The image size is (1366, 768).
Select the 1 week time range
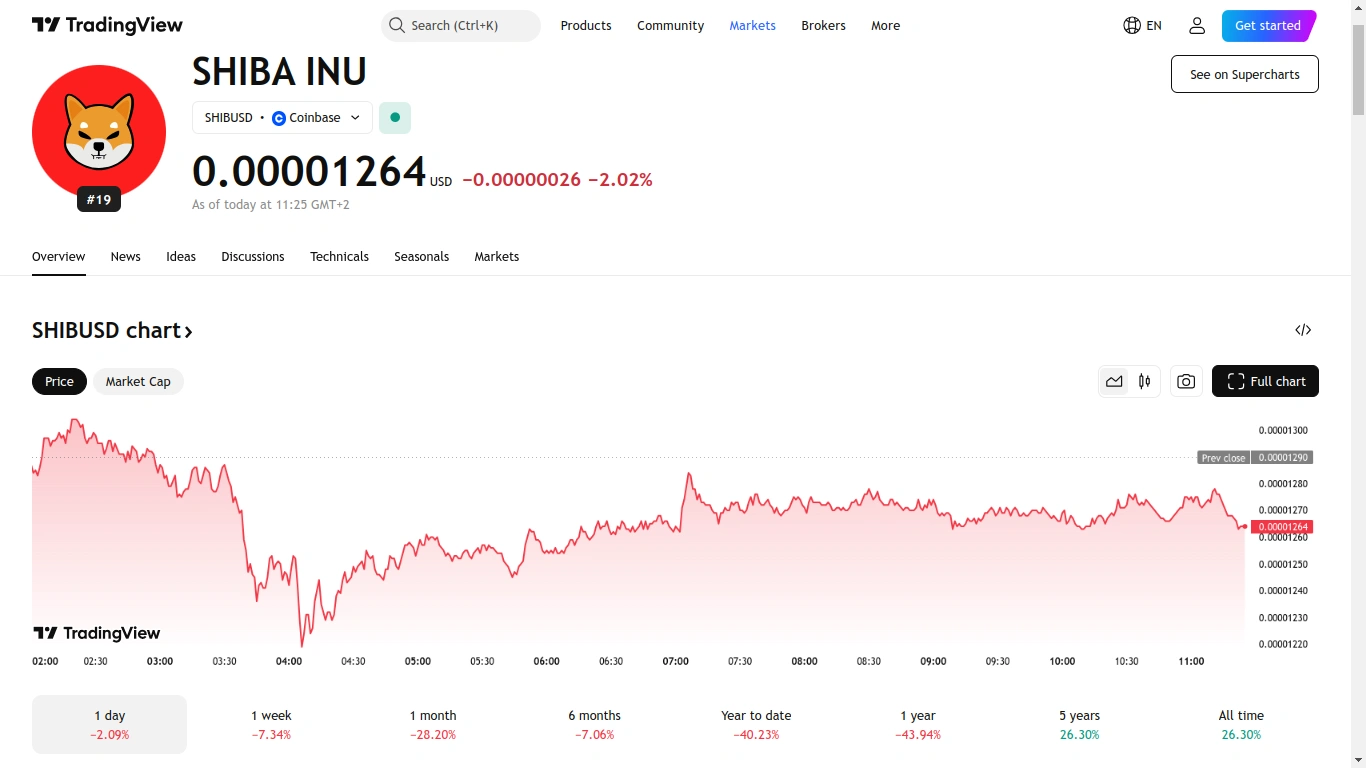click(x=271, y=724)
